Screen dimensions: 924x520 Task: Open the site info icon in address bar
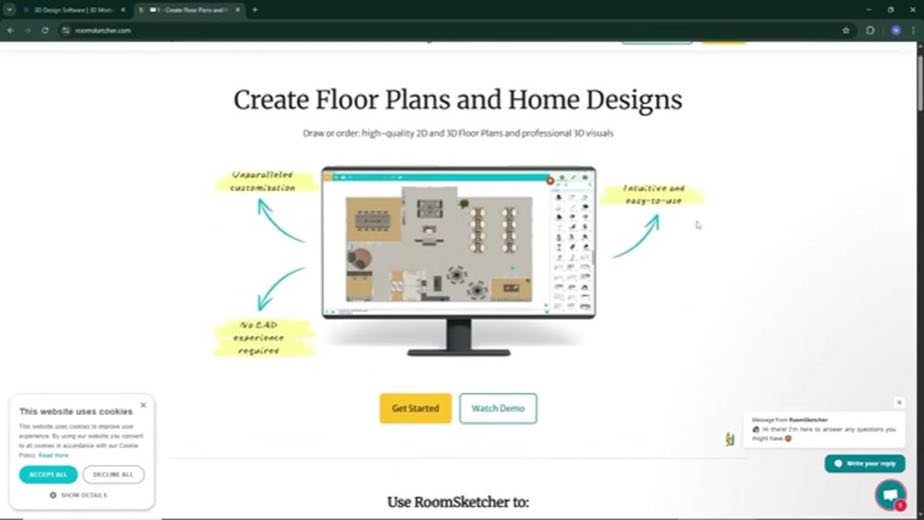(66, 30)
